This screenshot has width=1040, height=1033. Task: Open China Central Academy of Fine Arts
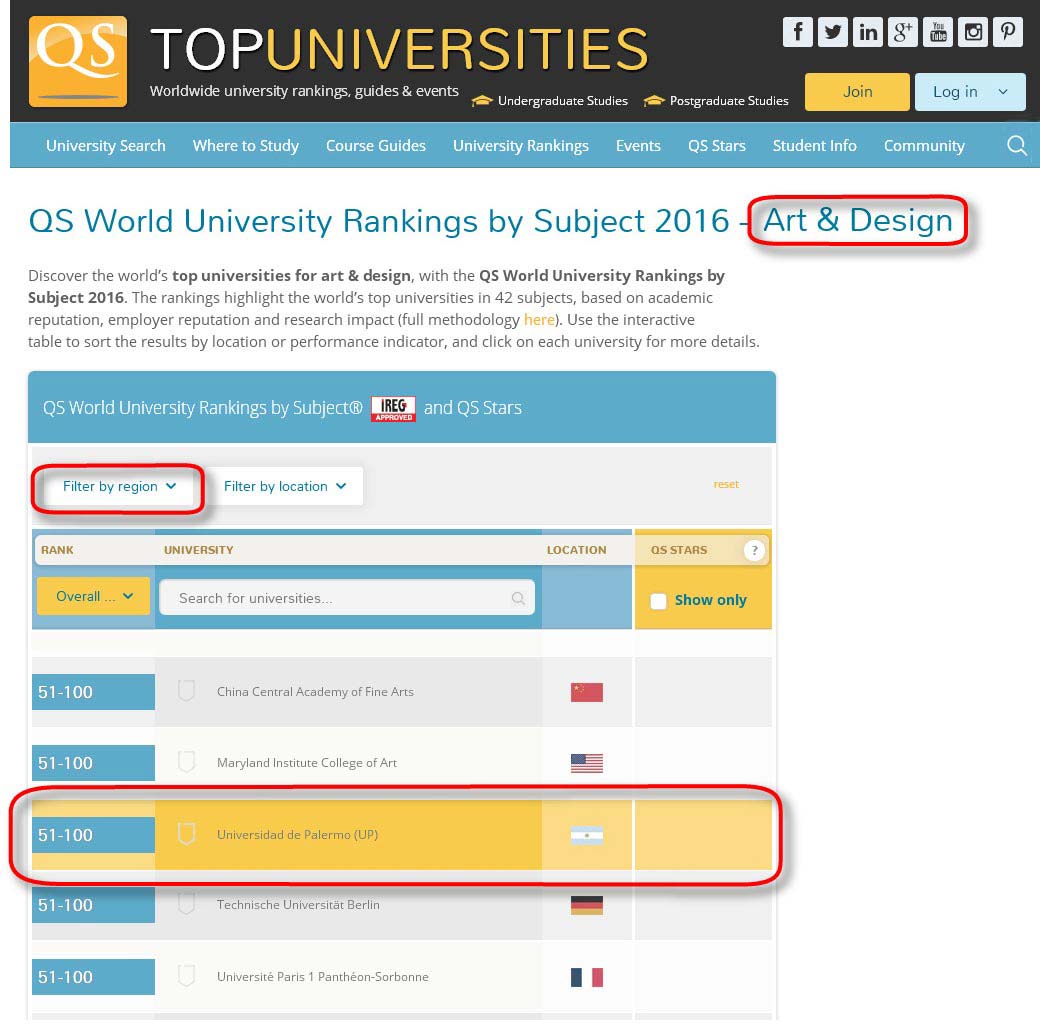tap(315, 691)
